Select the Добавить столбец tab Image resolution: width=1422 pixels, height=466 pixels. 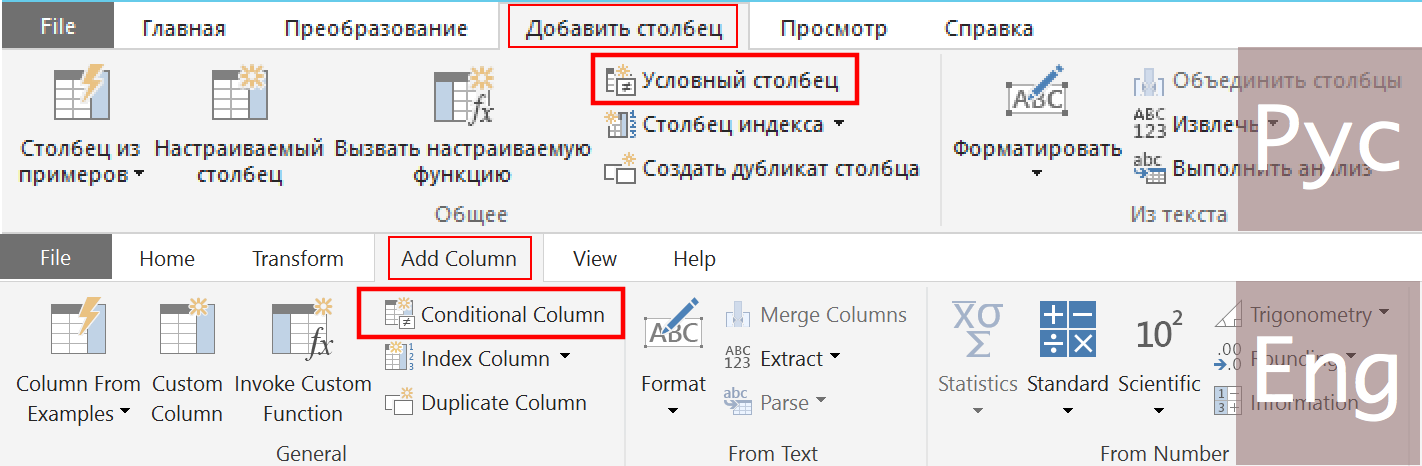pyautogui.click(x=623, y=28)
